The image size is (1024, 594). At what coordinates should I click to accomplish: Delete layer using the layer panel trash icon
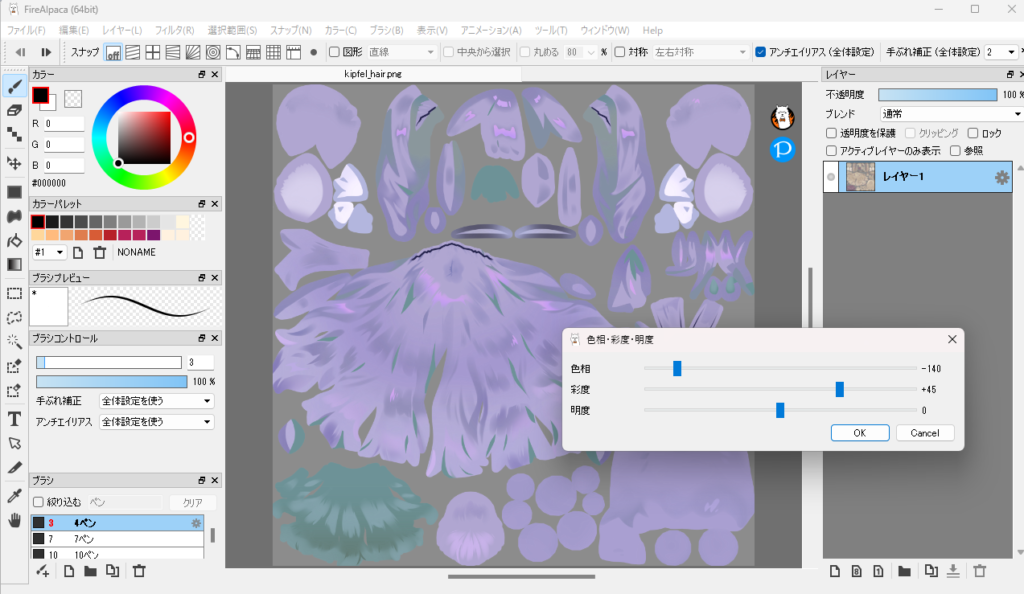(980, 571)
